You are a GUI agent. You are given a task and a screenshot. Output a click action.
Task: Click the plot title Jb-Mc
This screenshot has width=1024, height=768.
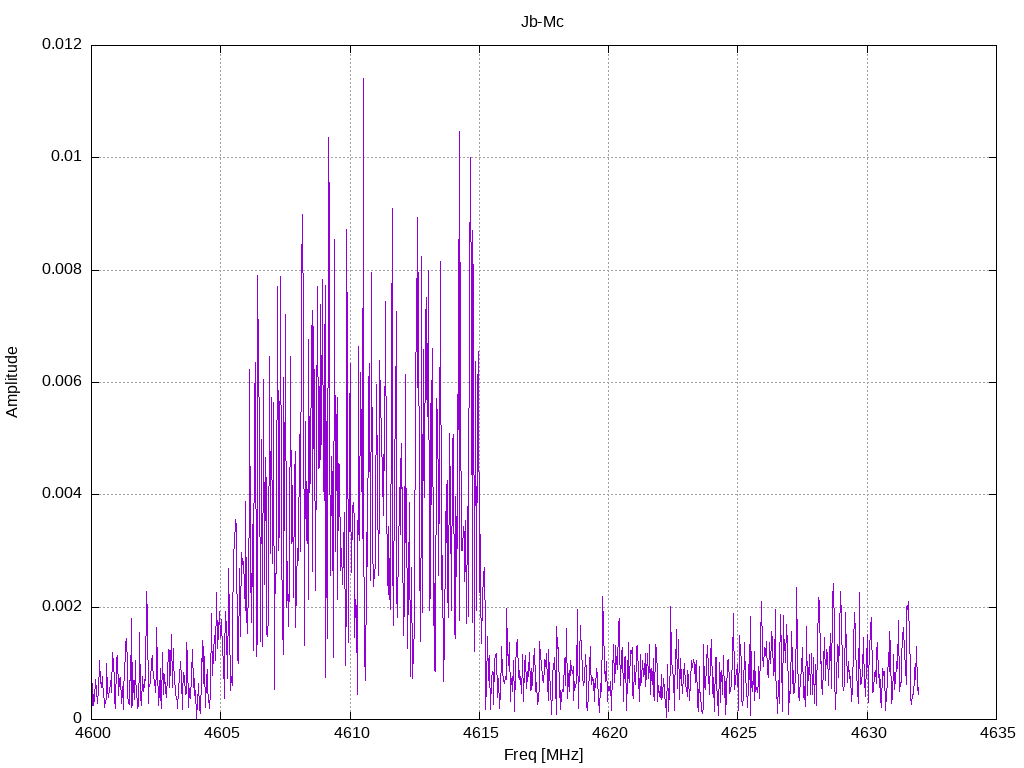point(542,22)
